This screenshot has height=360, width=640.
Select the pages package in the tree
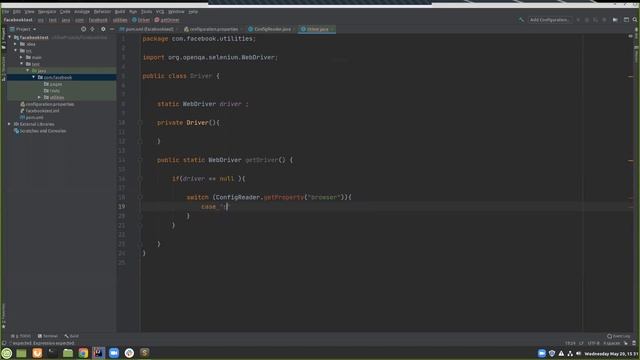point(53,84)
